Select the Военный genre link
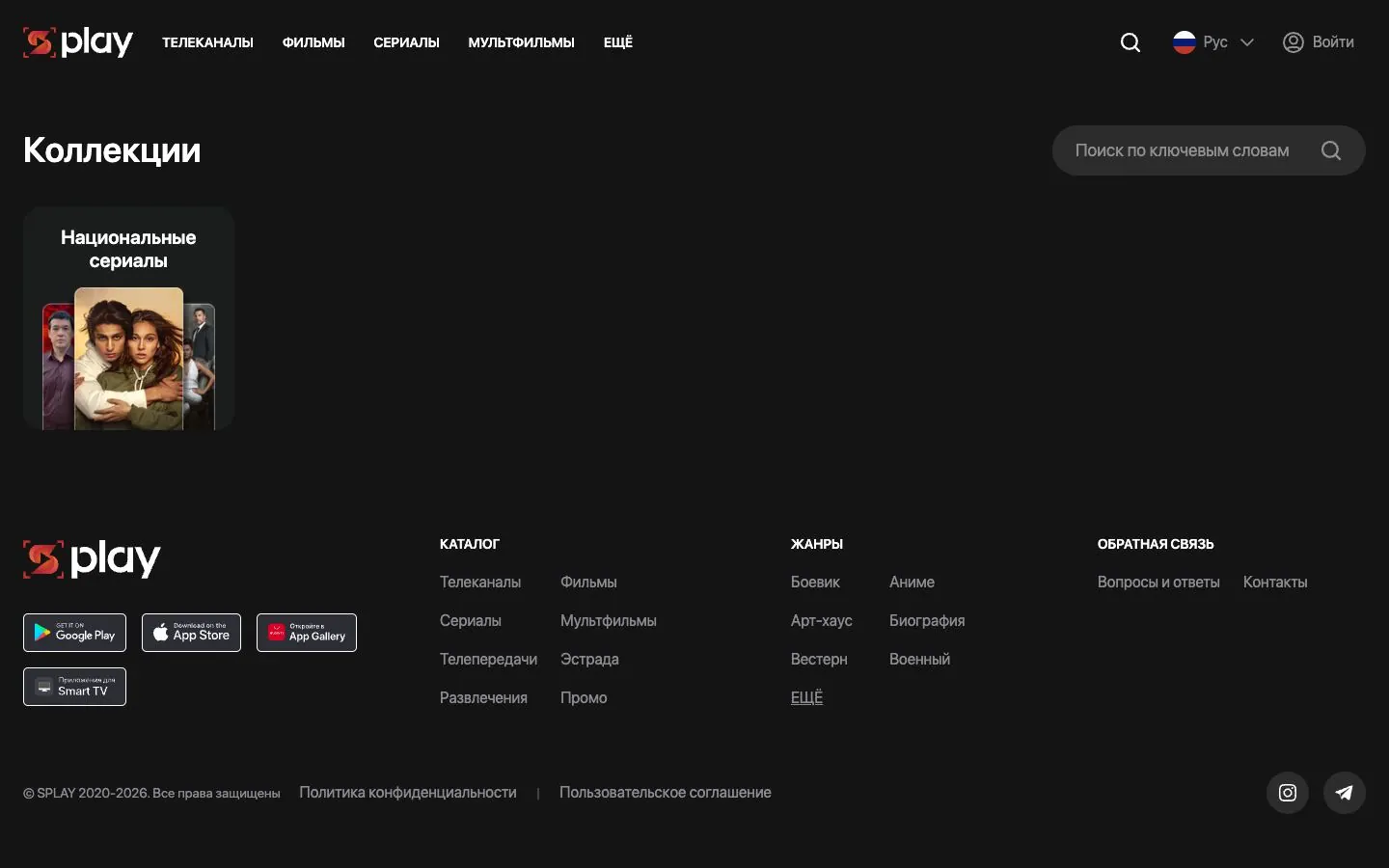The width and height of the screenshot is (1389, 868). coord(919,660)
